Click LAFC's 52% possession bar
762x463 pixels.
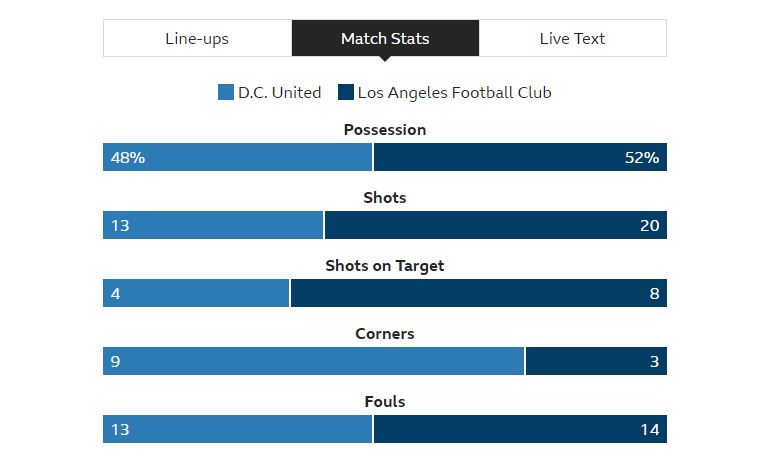pos(520,157)
